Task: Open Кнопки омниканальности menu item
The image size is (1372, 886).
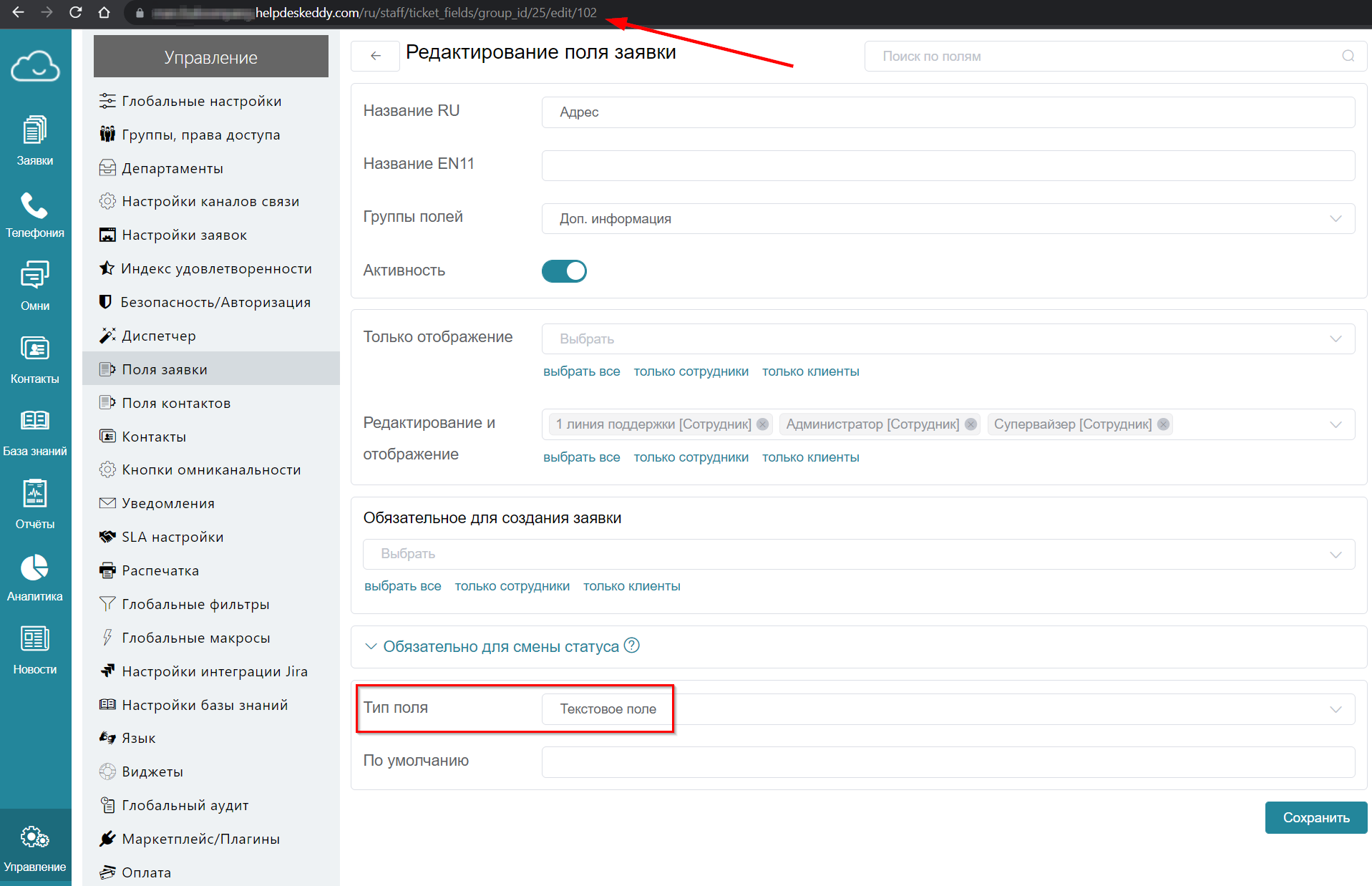Action: [211, 469]
